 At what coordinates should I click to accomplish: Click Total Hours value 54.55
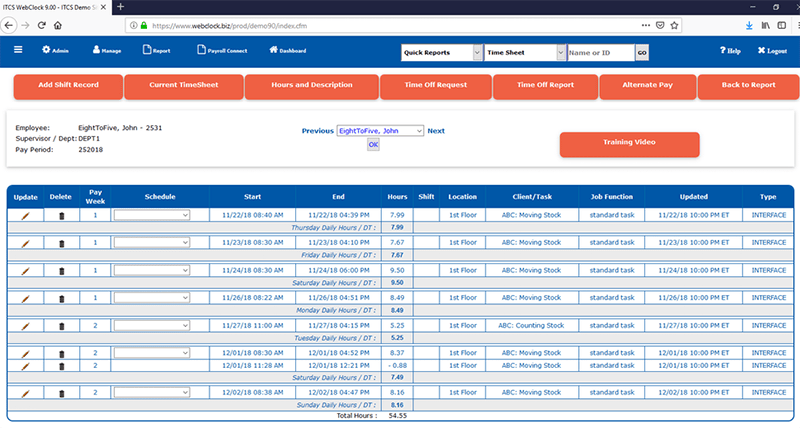tap(397, 416)
